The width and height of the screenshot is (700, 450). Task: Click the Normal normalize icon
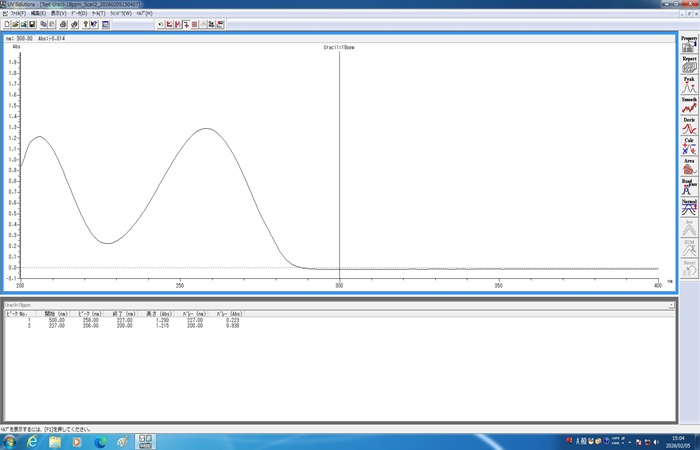[x=689, y=208]
